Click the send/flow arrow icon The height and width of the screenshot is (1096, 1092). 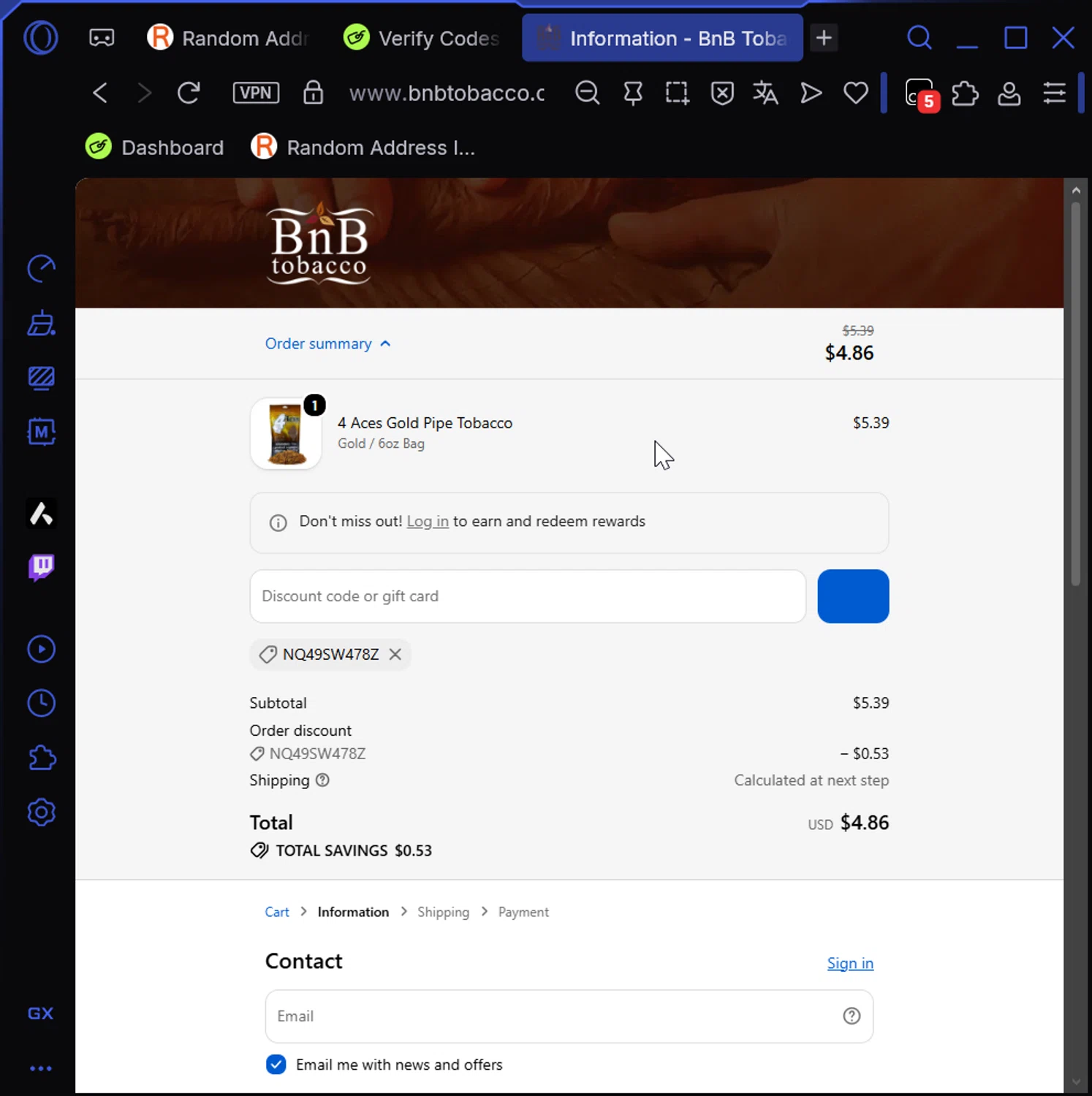(x=811, y=93)
